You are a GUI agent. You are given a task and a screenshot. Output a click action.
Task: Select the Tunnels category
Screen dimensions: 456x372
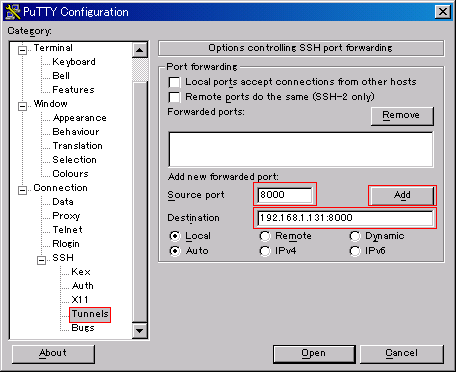point(90,314)
